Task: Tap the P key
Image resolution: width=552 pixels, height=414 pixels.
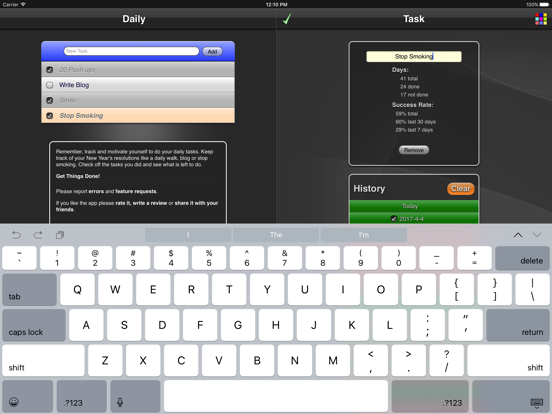Action: 419,290
